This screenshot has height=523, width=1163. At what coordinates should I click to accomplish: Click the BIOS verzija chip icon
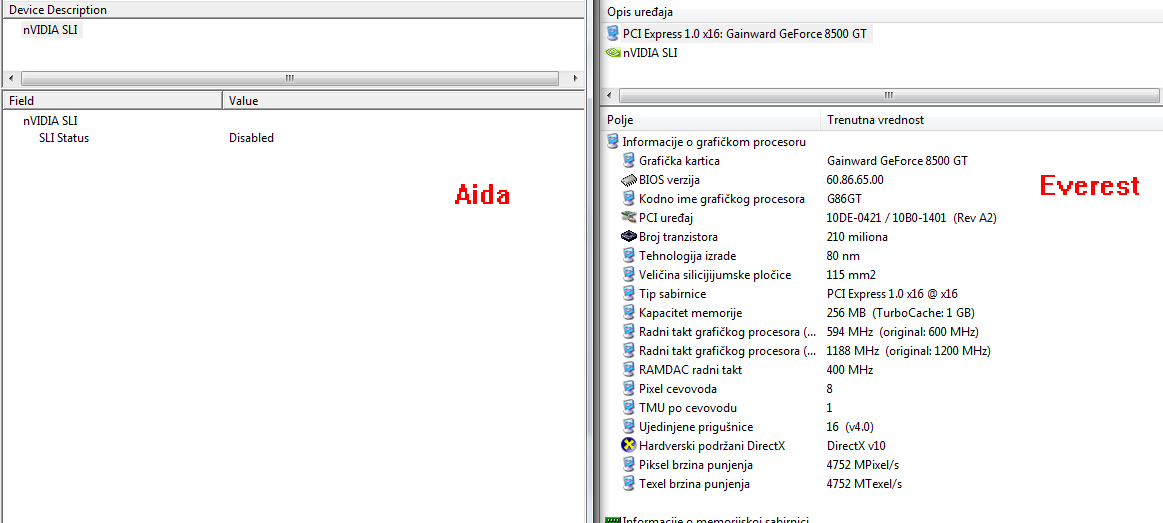point(628,180)
